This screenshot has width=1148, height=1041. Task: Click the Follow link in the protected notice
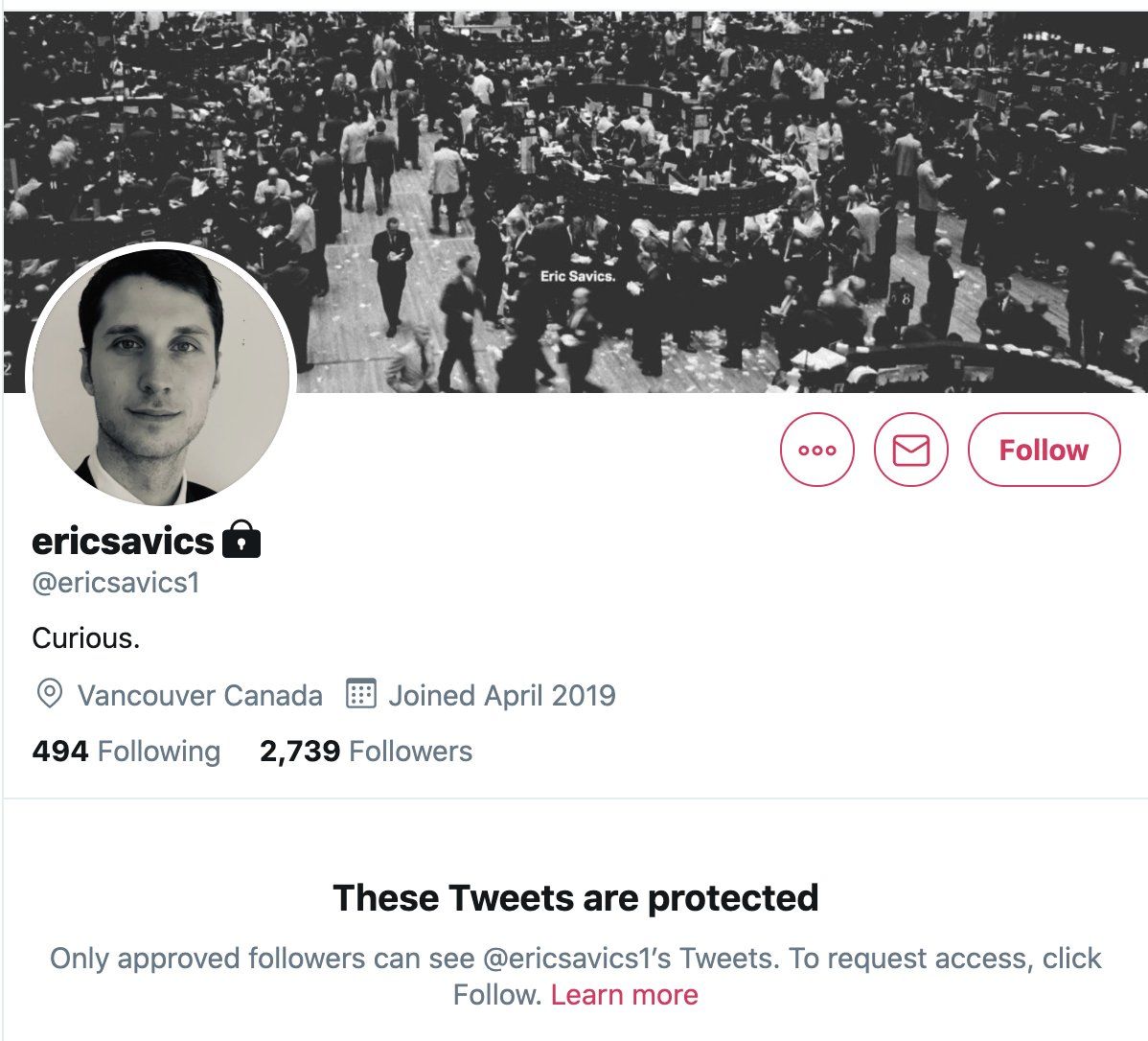[x=492, y=995]
